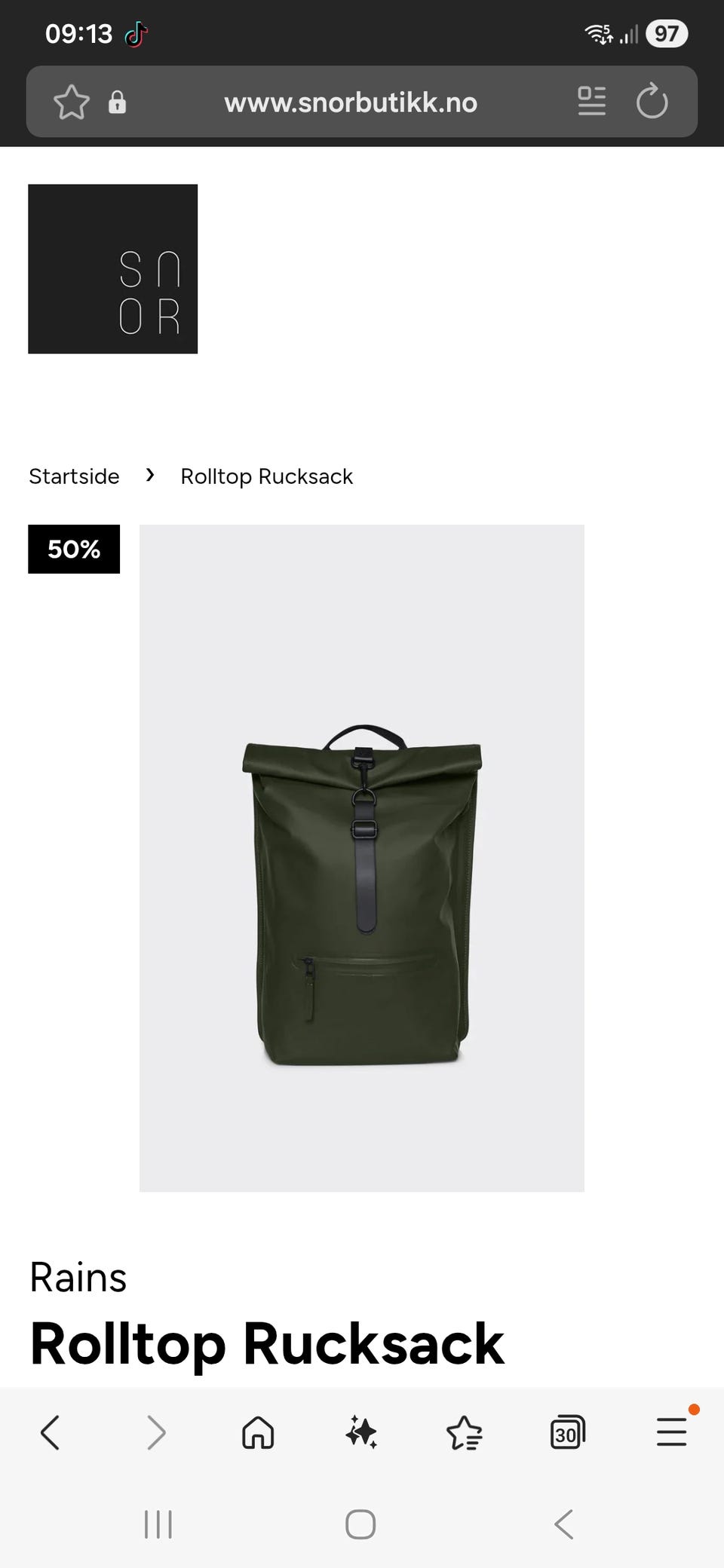
Task: Open bookmarks list star icon
Action: tap(465, 1433)
